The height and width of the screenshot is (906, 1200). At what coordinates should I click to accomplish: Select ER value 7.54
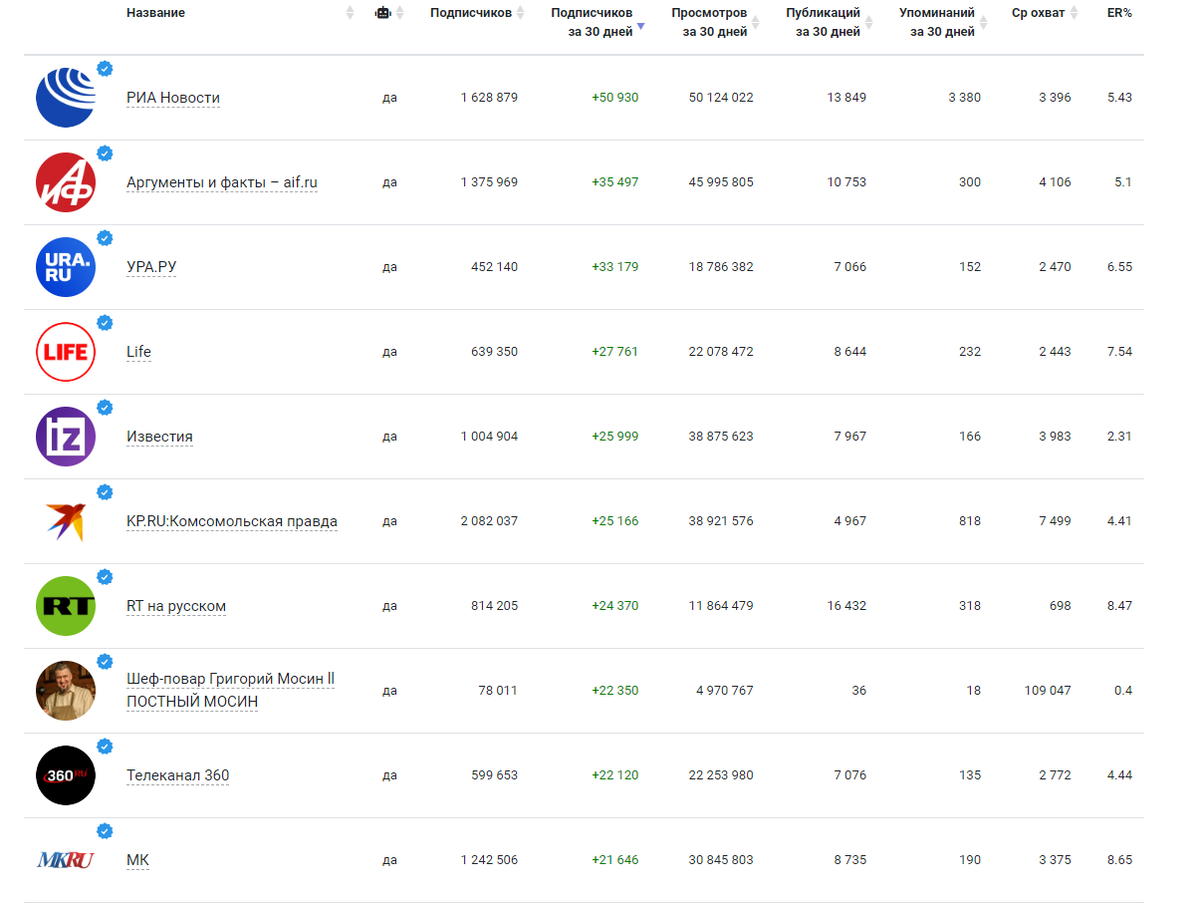click(x=1120, y=352)
